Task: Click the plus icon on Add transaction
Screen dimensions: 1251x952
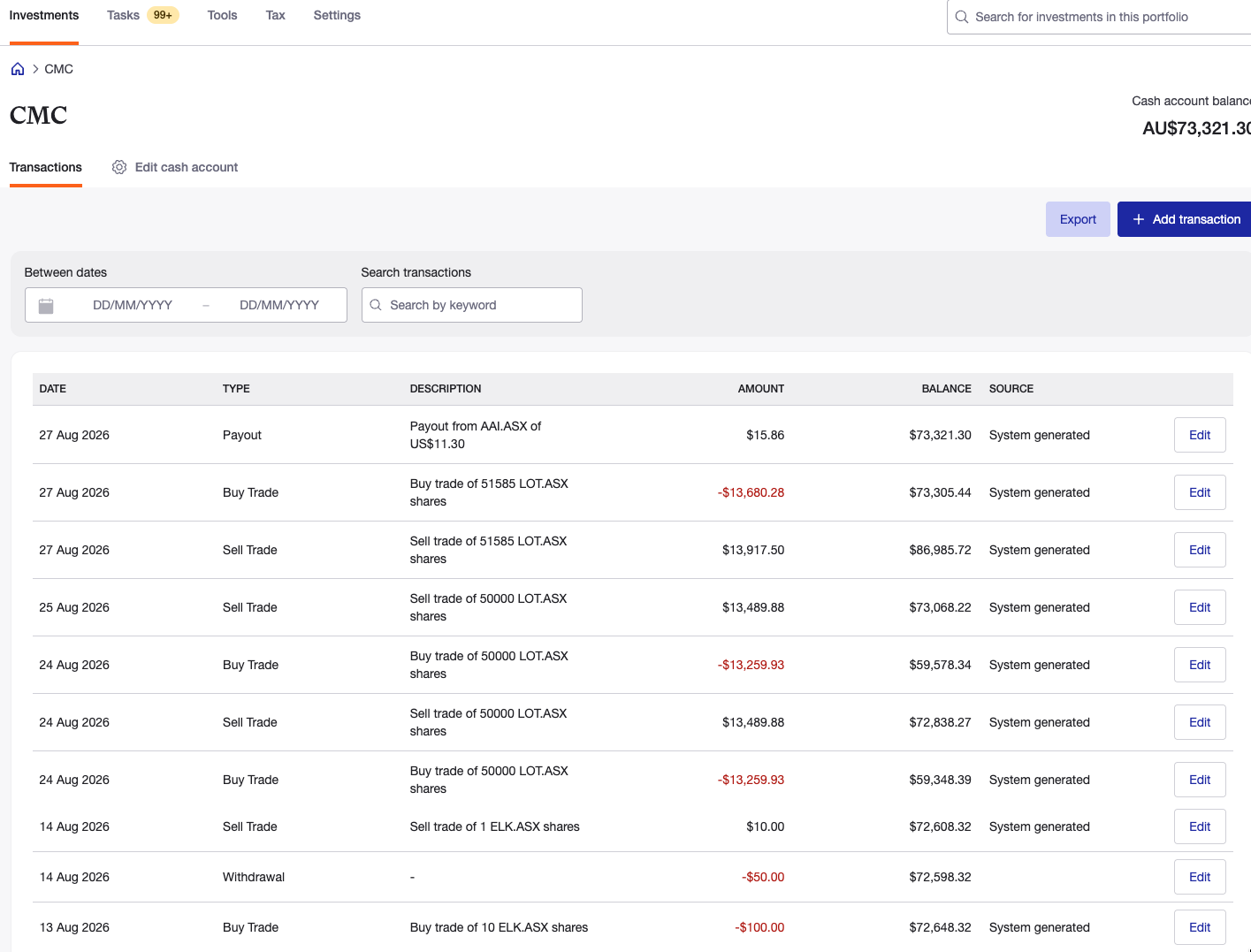Action: tap(1139, 219)
